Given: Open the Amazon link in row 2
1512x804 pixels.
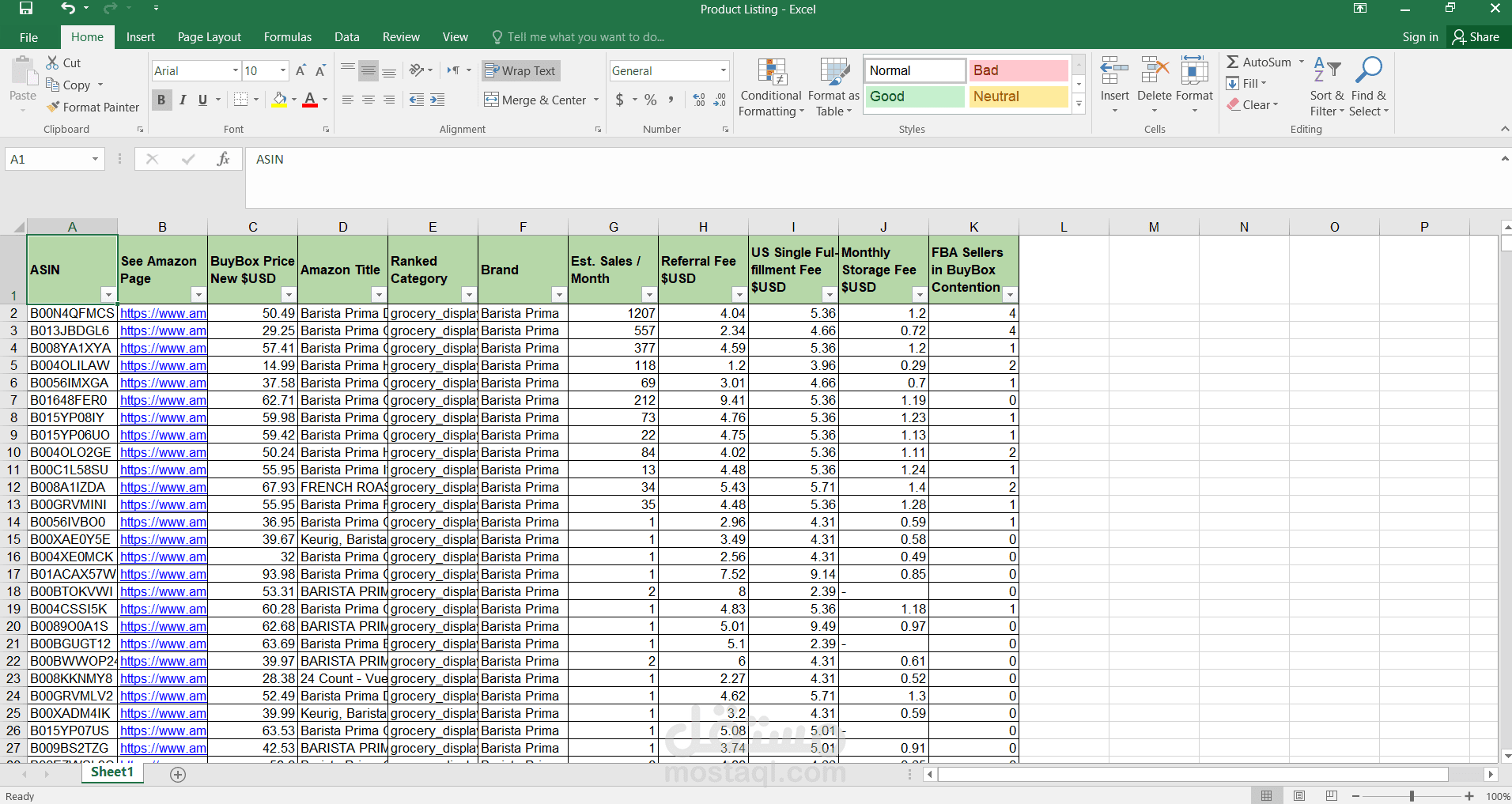Looking at the screenshot, I should pos(163,313).
